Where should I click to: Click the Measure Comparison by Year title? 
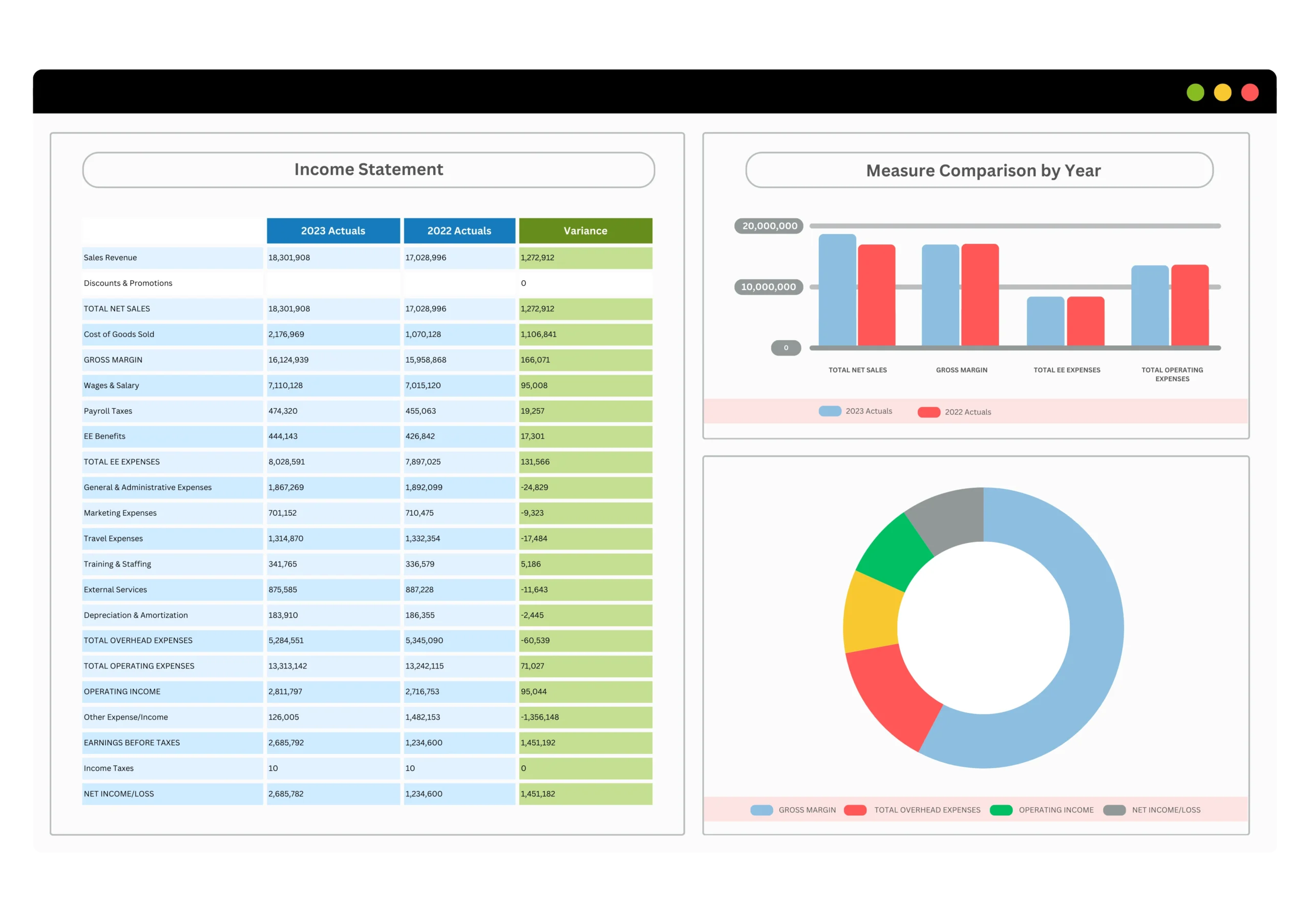(x=982, y=170)
